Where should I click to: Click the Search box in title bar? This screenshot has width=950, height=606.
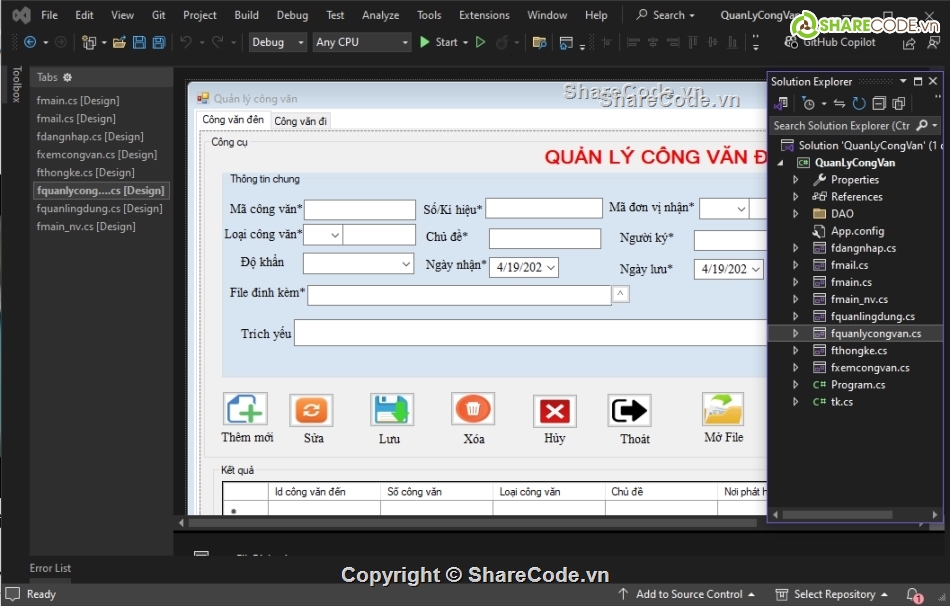click(x=666, y=15)
